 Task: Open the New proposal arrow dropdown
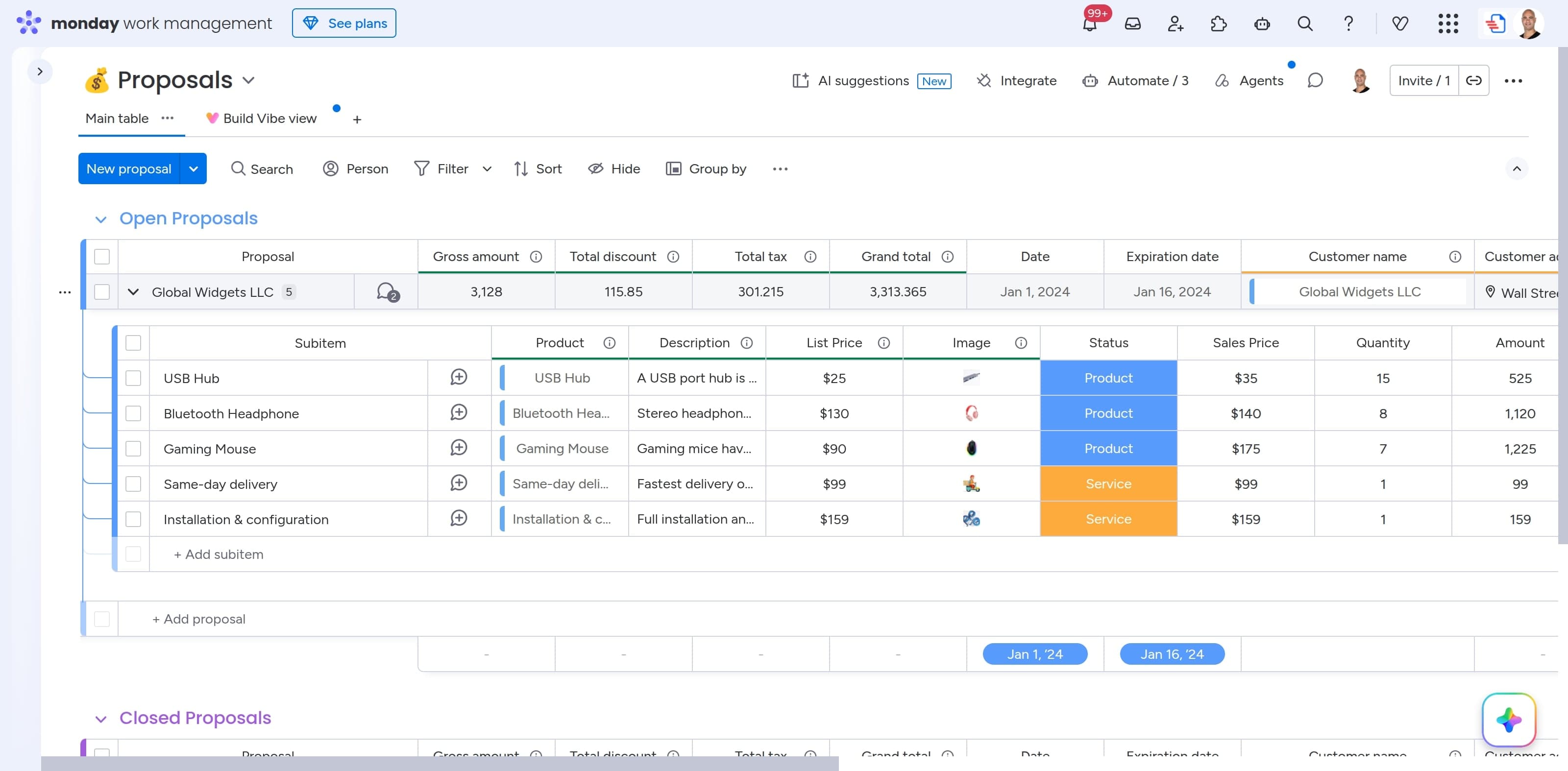(193, 169)
